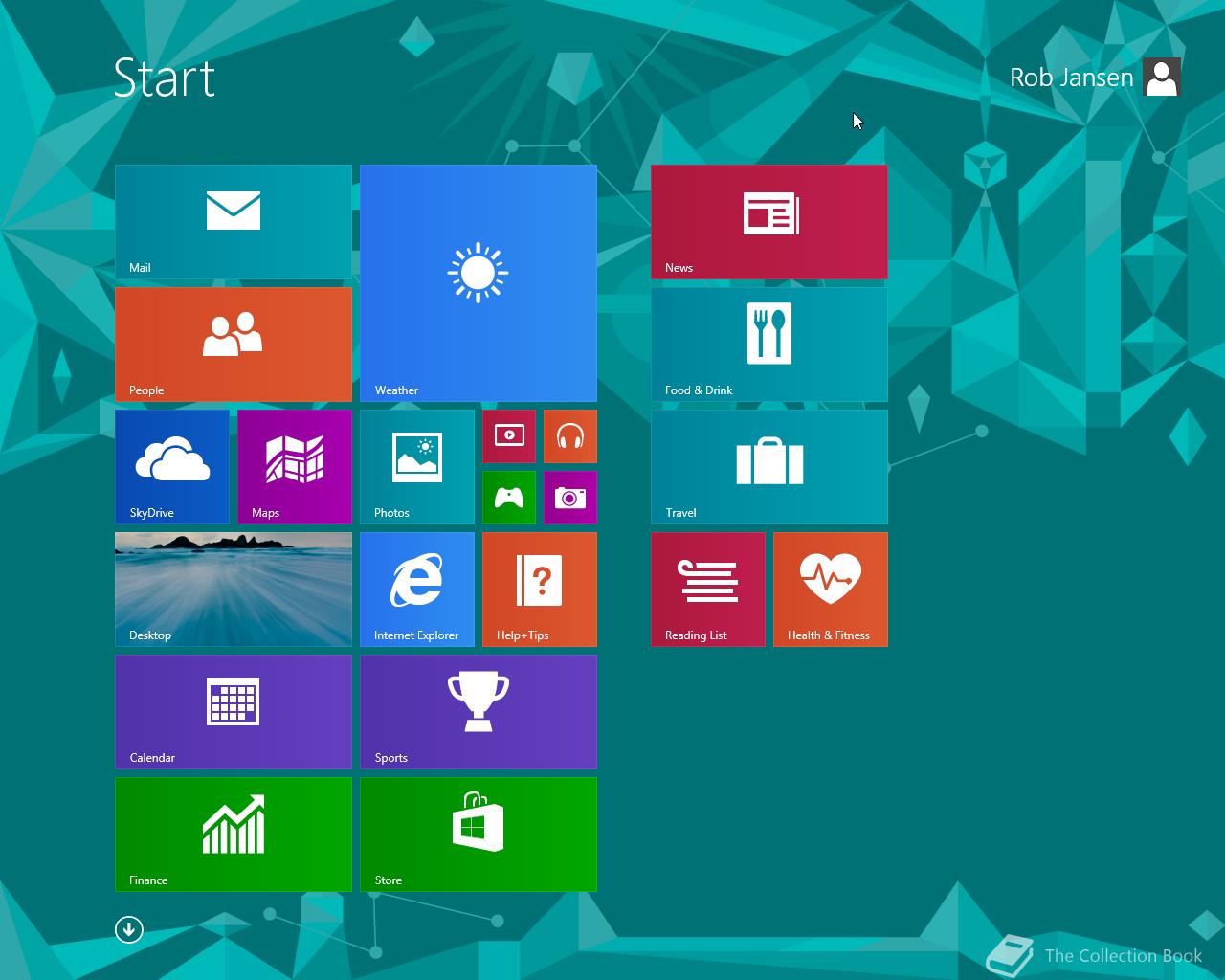Screen dimensions: 1225x980
Task: Open the Camera small tile
Action: pyautogui.click(x=570, y=498)
